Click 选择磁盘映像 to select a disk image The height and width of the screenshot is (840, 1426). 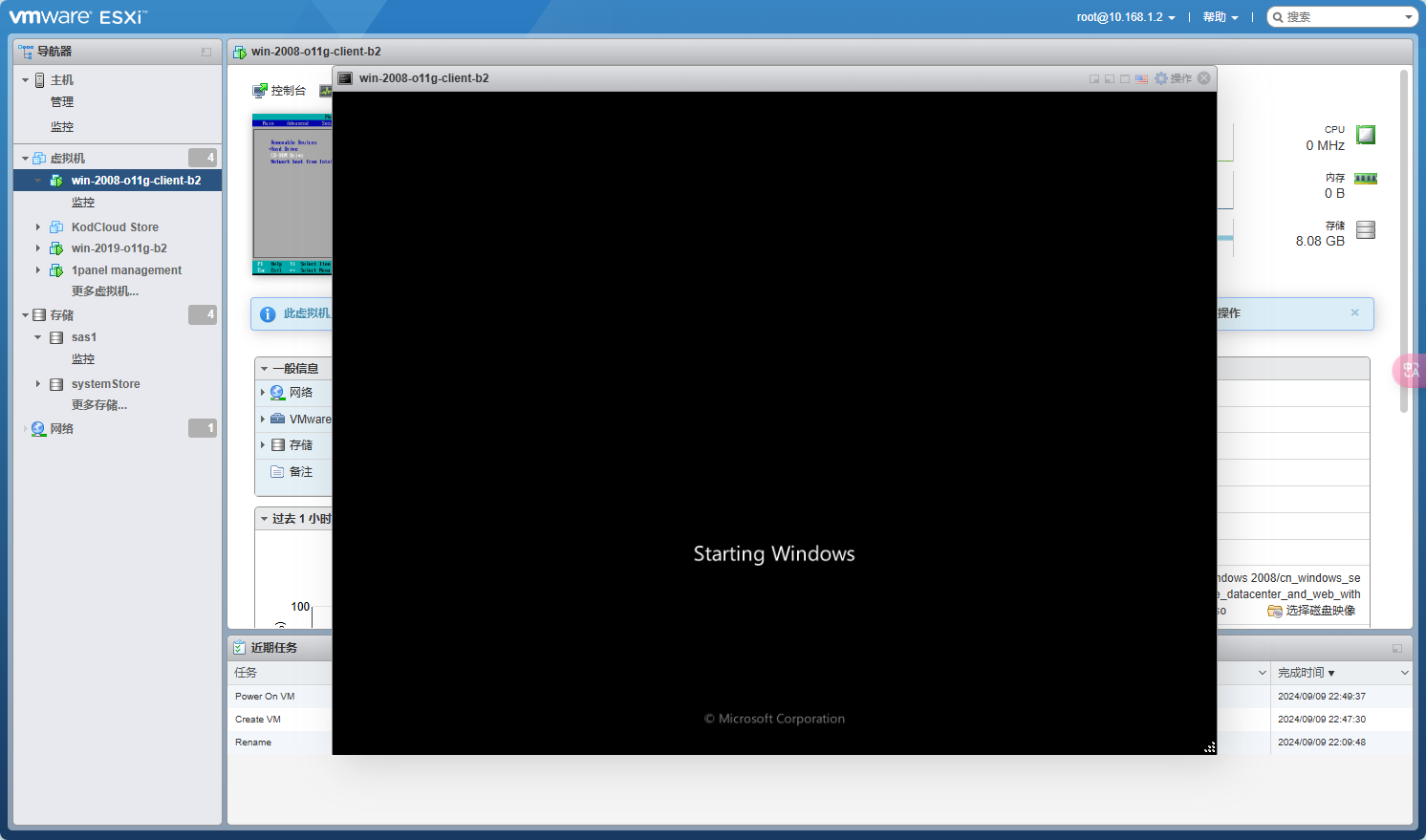click(x=1311, y=611)
